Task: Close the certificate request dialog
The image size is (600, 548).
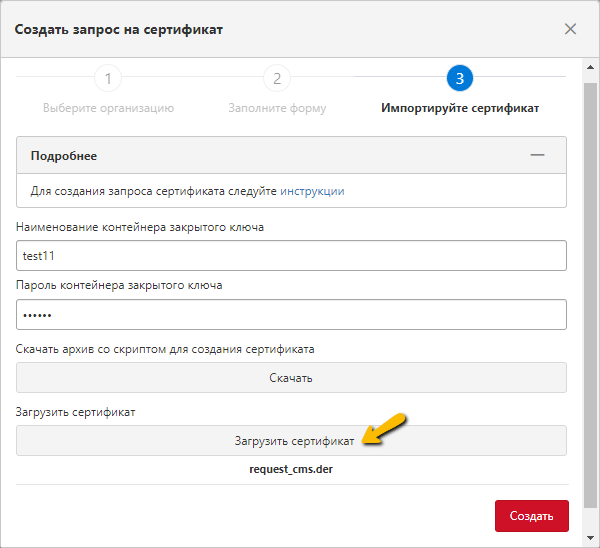Action: 570,29
